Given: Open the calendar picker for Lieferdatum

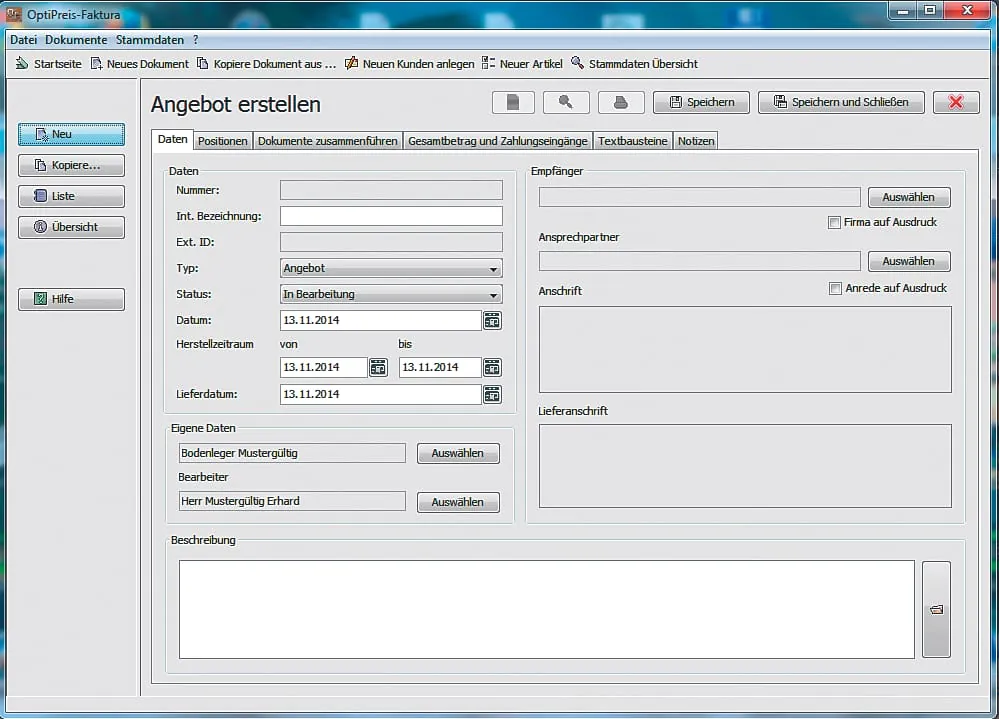Looking at the screenshot, I should coord(492,395).
